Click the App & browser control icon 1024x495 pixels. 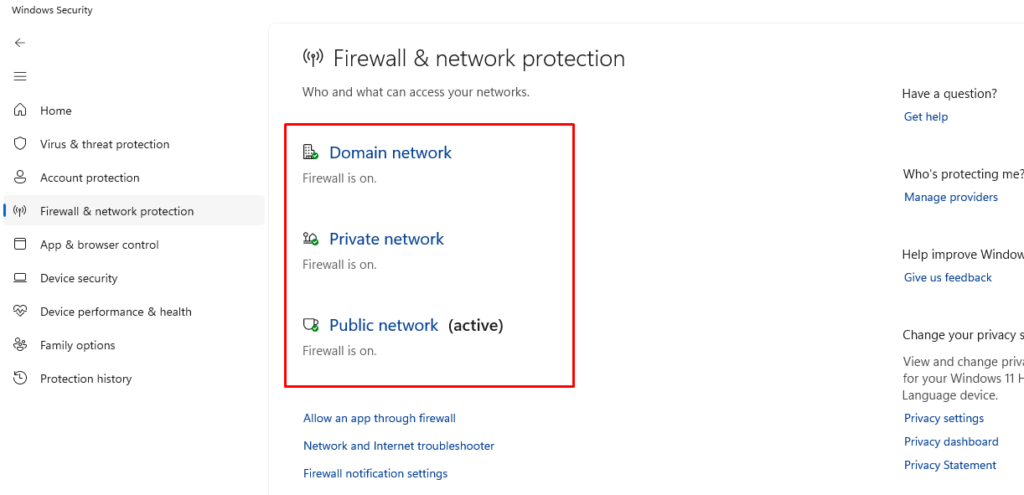[x=20, y=245]
